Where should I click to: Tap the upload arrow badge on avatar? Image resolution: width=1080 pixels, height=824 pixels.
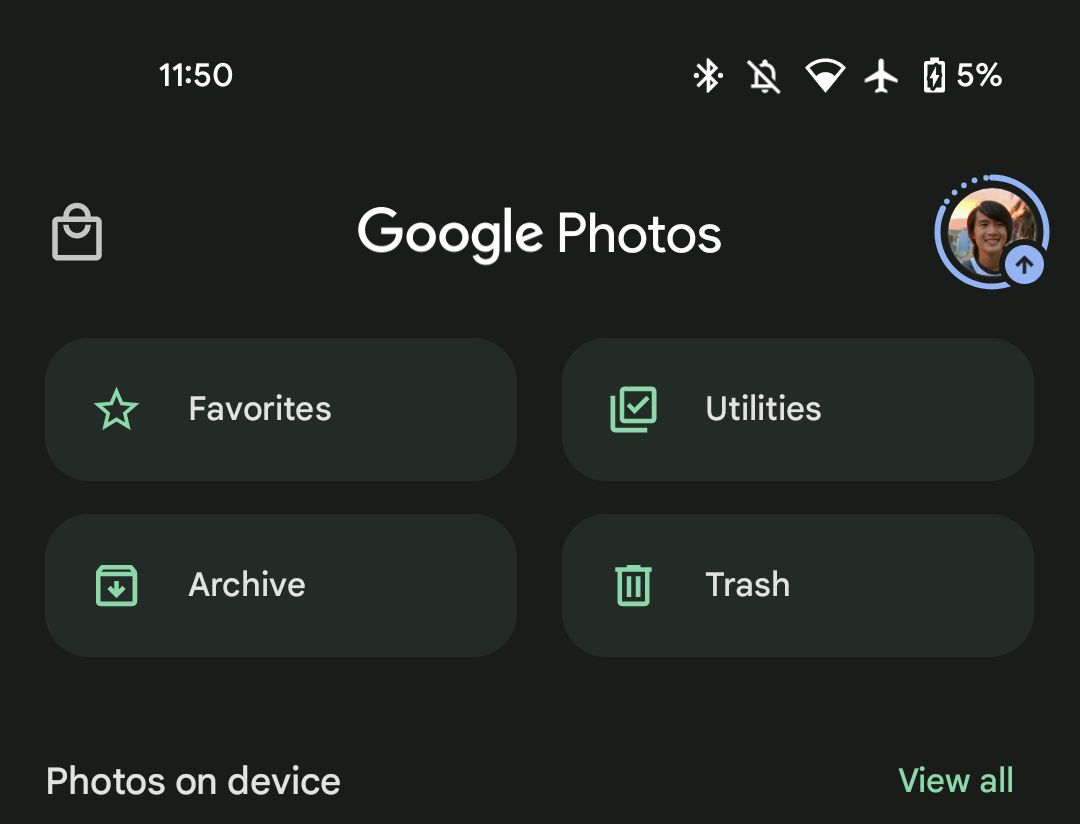click(x=1024, y=266)
